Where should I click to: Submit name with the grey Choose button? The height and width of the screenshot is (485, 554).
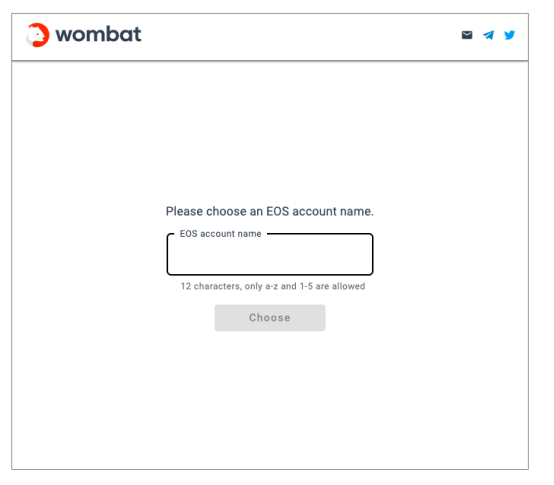(x=270, y=318)
